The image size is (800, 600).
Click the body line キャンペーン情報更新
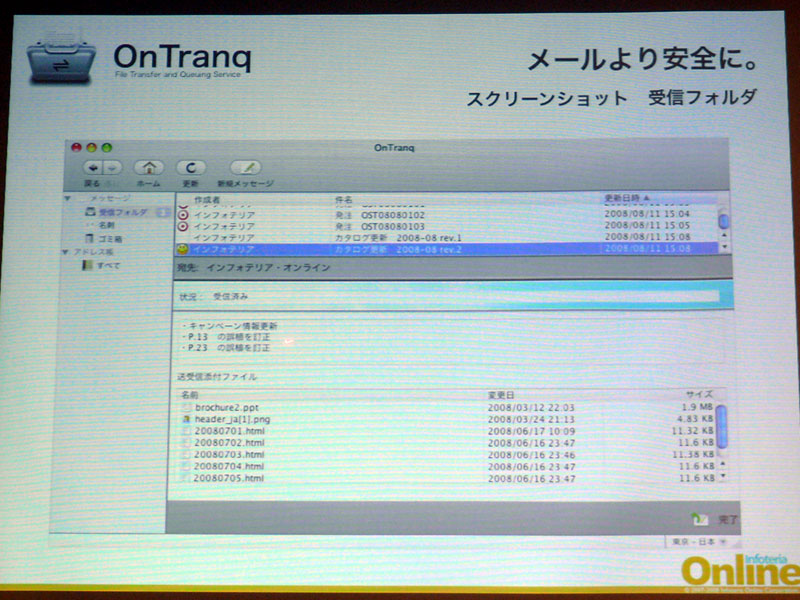(233, 326)
